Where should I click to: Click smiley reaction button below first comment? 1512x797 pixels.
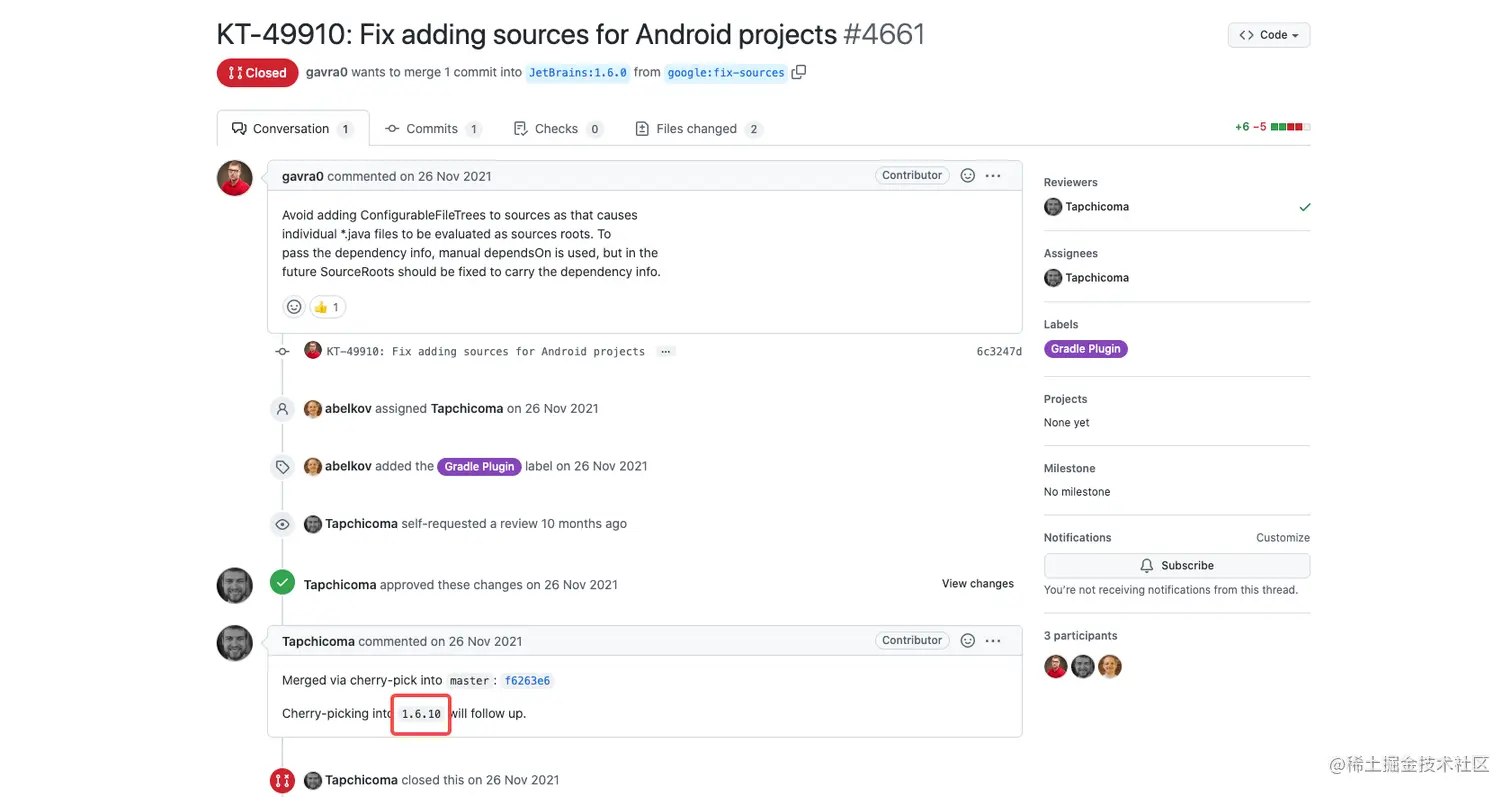[x=294, y=307]
